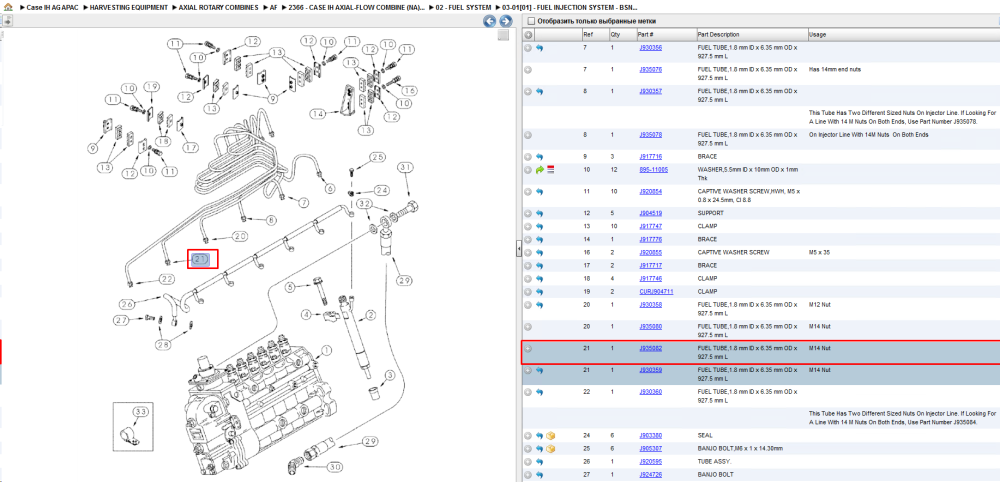
Task: Open AXIAL ROTARY COMBINES breadcrumb
Action: tap(219, 7)
